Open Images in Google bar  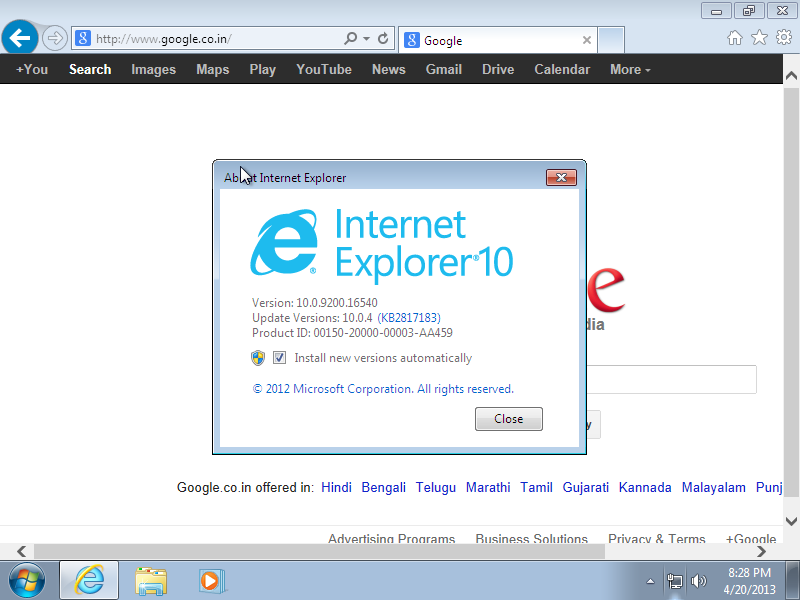pyautogui.click(x=153, y=69)
